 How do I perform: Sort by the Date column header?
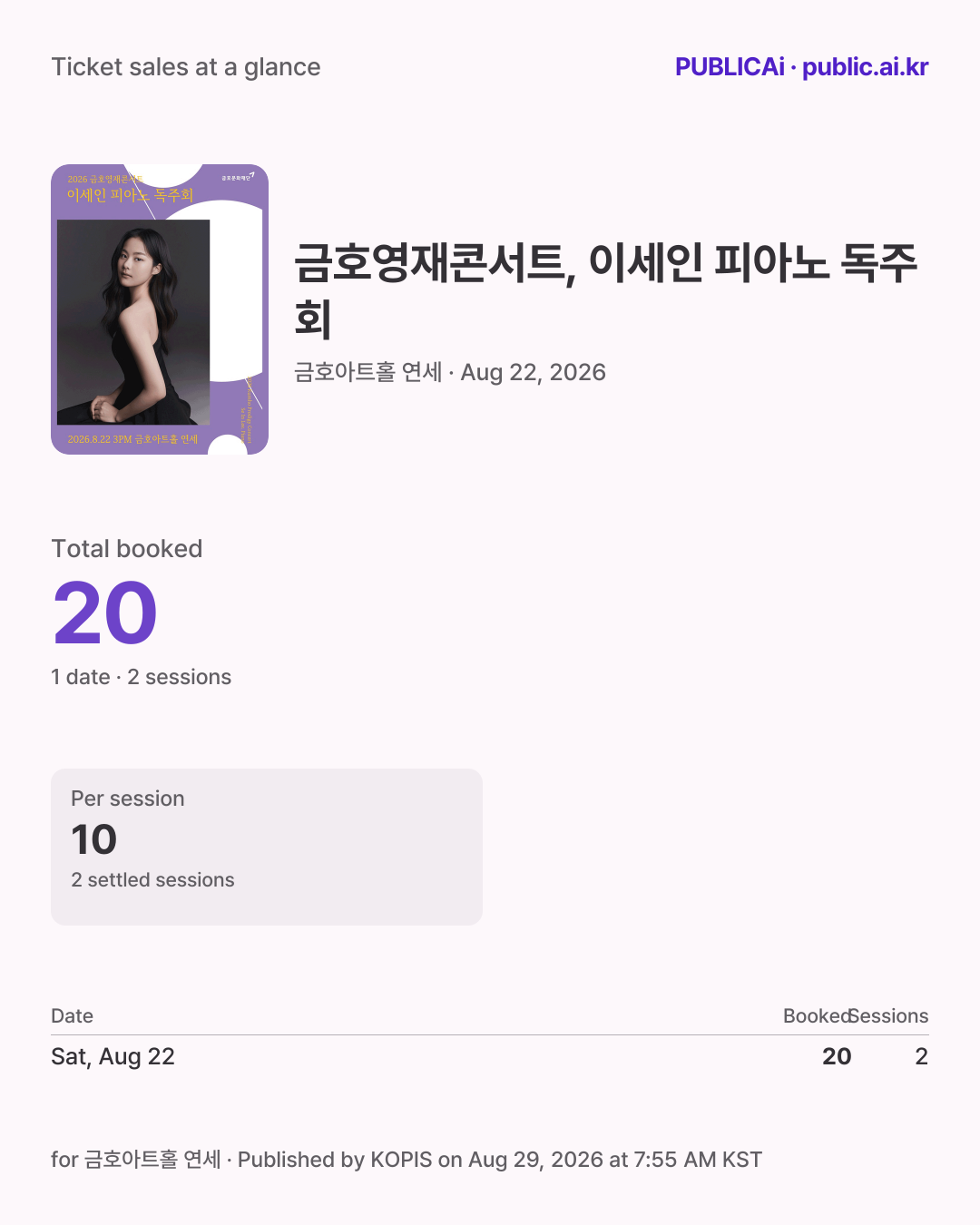[x=73, y=1016]
